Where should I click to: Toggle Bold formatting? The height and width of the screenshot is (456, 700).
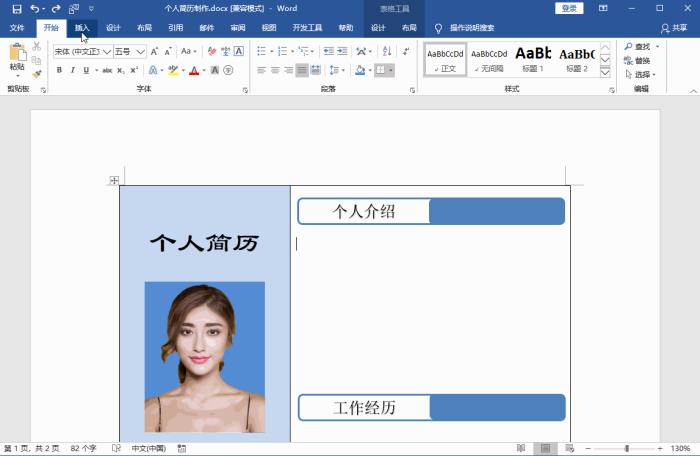click(59, 70)
